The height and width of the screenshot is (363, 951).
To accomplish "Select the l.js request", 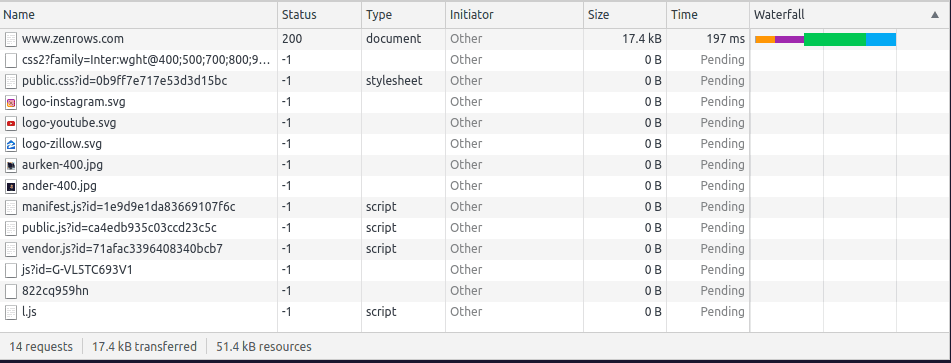I will tap(30, 311).
